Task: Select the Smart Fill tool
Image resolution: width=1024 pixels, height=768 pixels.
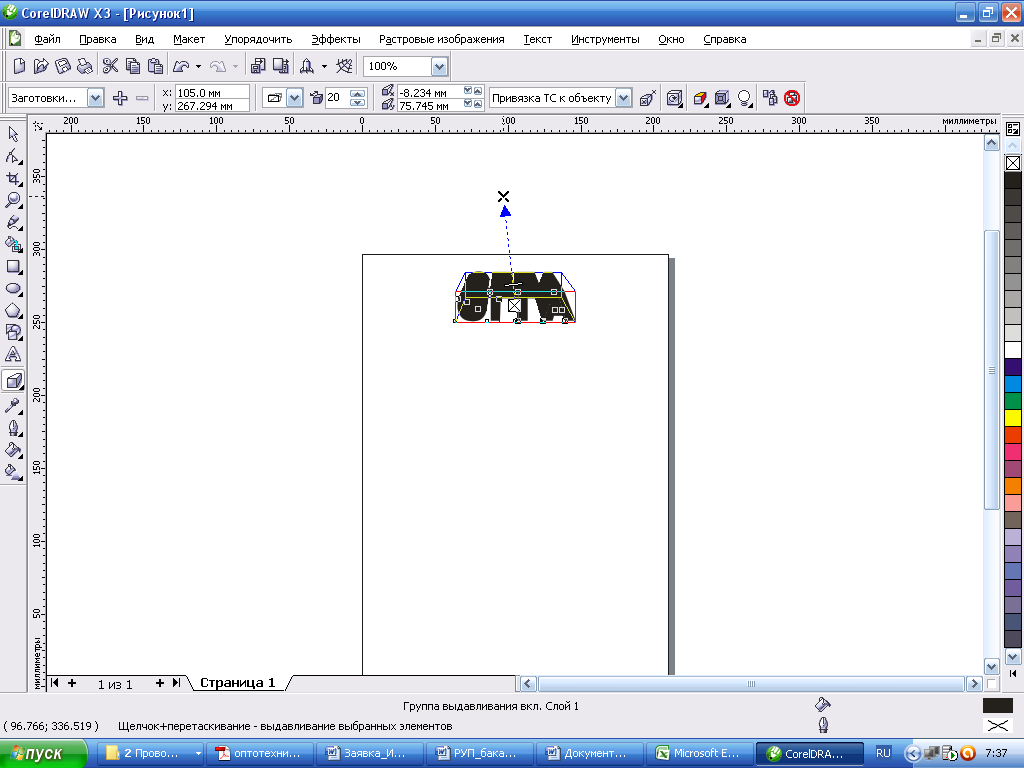Action: tap(13, 244)
